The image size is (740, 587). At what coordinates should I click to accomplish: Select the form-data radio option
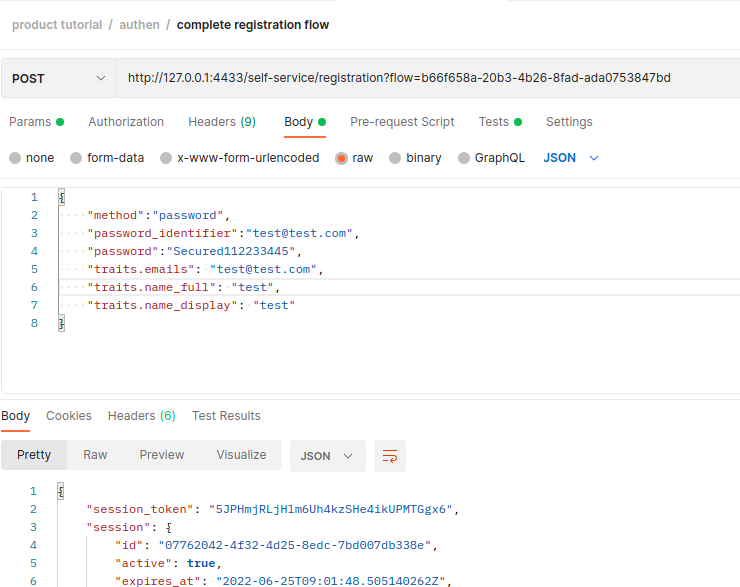(76, 158)
